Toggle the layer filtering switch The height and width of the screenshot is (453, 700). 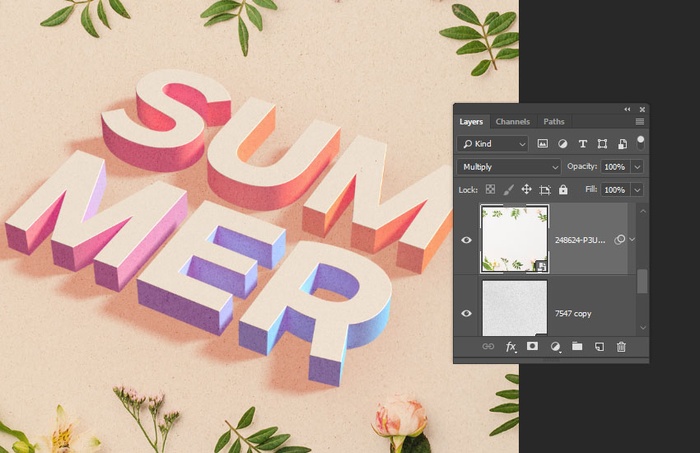click(x=640, y=142)
